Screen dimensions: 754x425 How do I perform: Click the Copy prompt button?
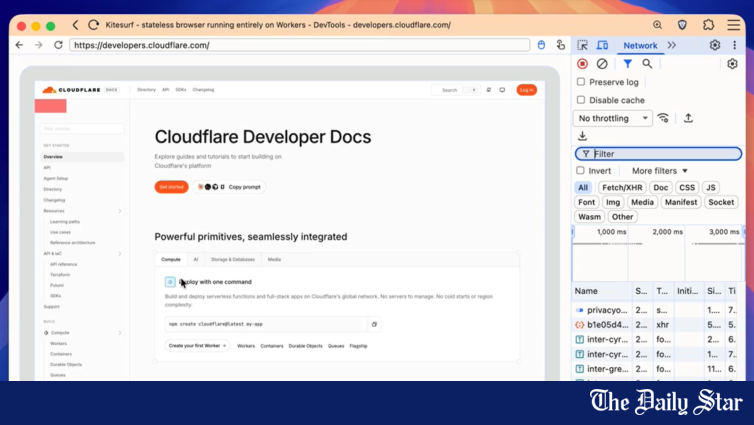click(x=229, y=187)
